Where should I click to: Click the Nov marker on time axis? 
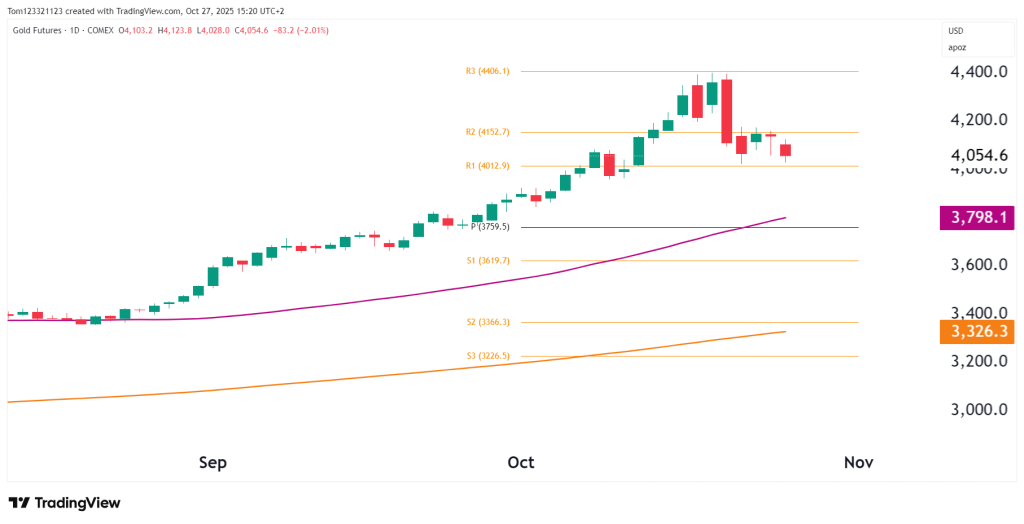[859, 462]
